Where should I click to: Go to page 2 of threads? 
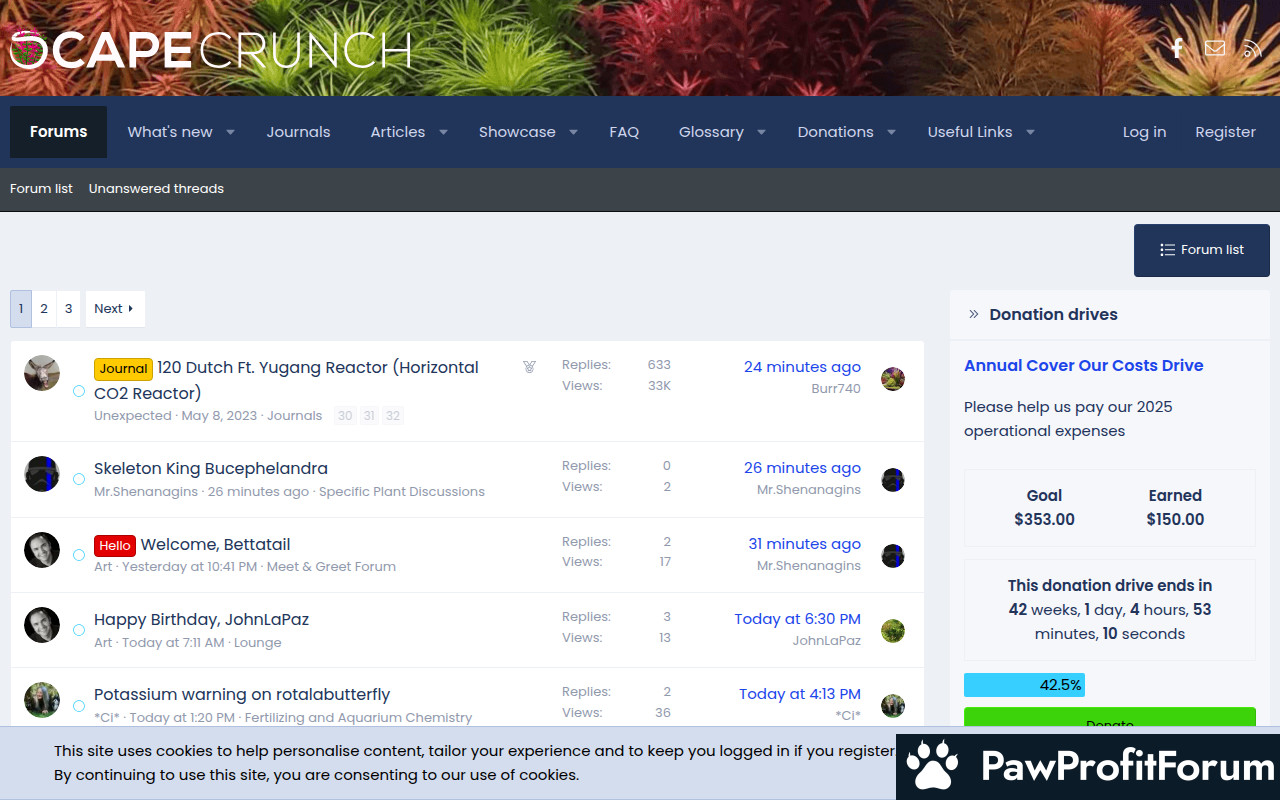pyautogui.click(x=44, y=309)
